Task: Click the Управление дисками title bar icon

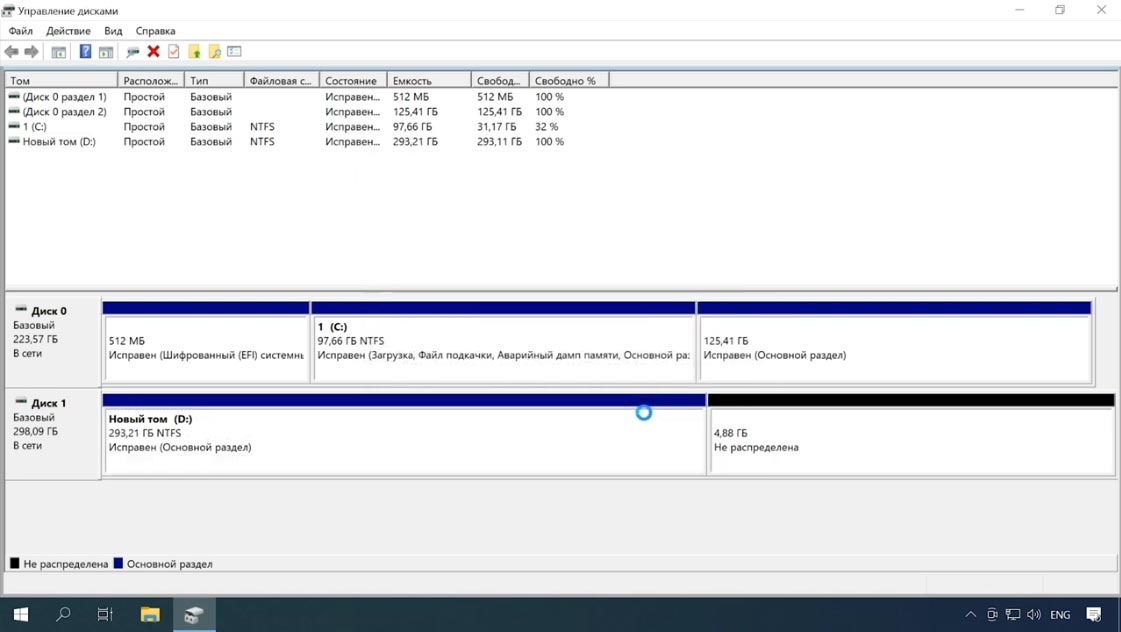Action: [x=8, y=11]
